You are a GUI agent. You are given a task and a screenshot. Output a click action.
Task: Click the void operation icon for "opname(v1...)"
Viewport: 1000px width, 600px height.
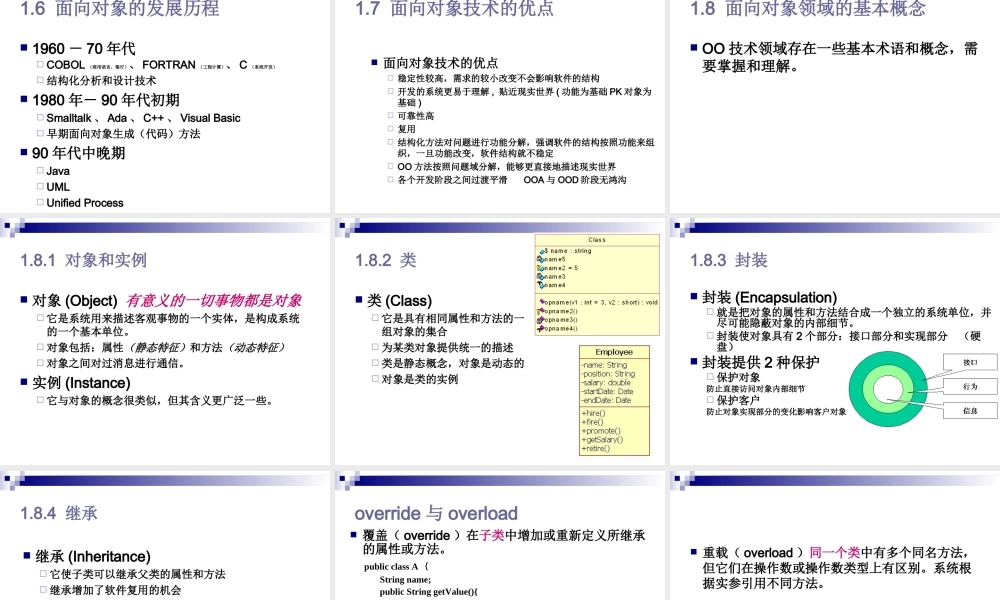click(543, 301)
